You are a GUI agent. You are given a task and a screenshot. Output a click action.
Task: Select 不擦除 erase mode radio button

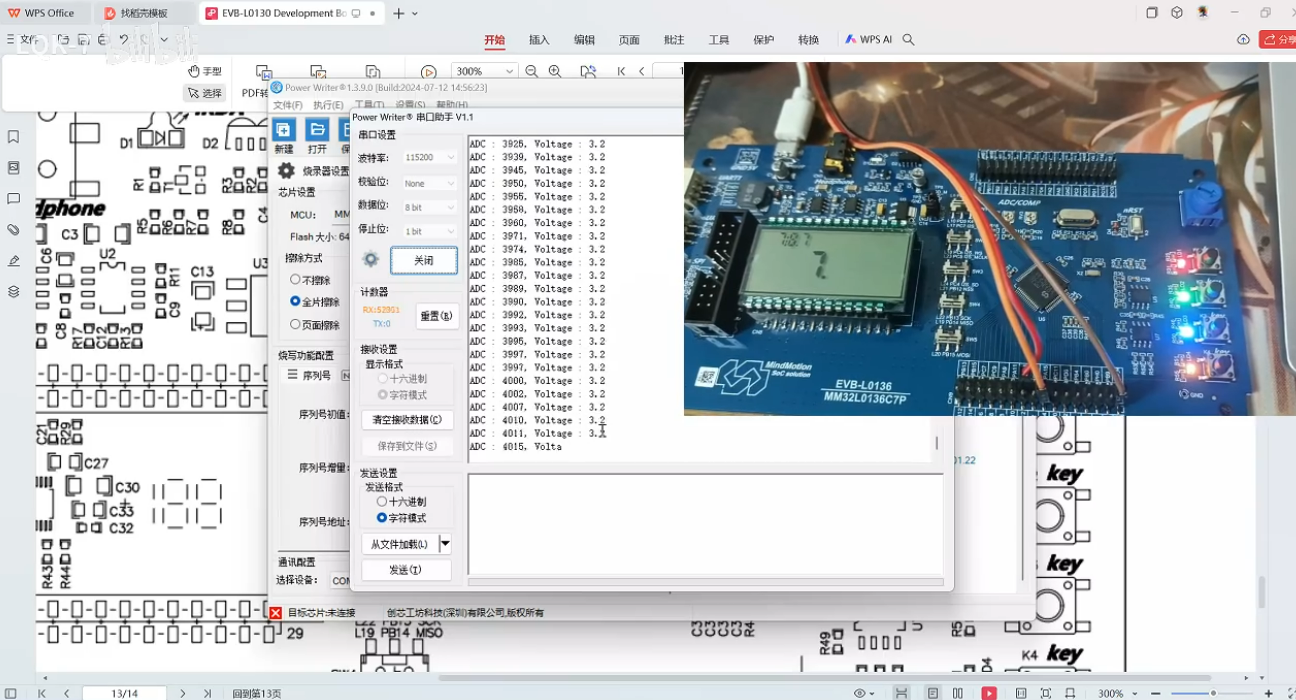(295, 280)
